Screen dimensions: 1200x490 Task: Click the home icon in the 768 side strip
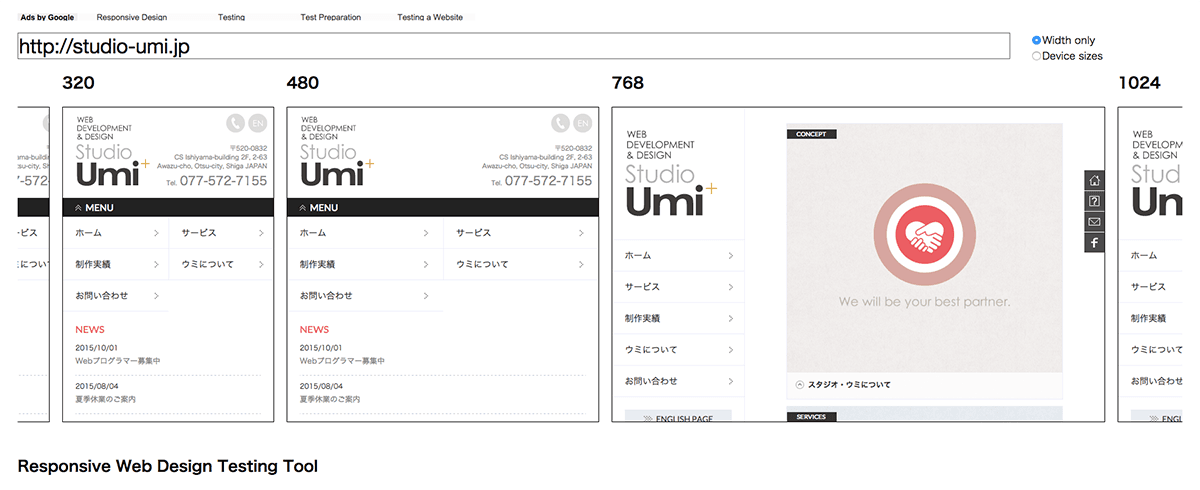tap(1094, 181)
